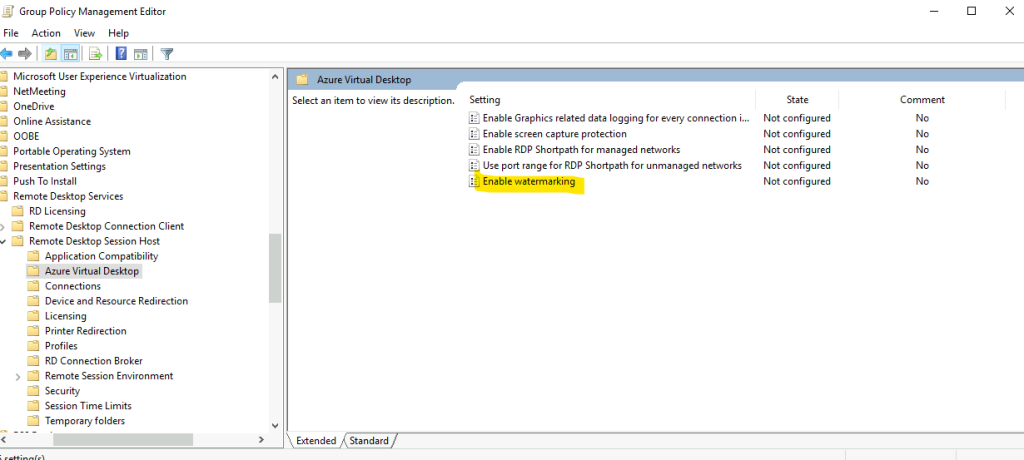Expand the Remote Session Environment folder
The height and width of the screenshot is (460, 1024).
[x=19, y=376]
